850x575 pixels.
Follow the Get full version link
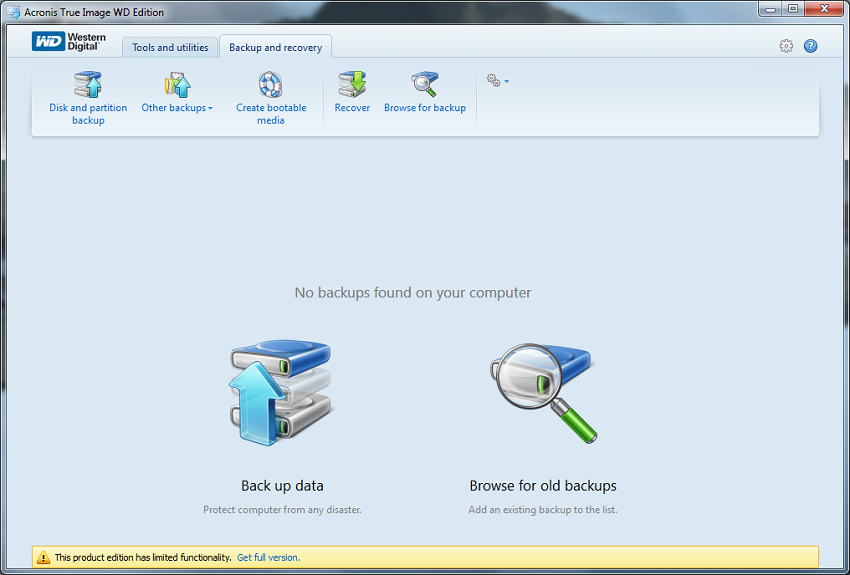tap(268, 557)
